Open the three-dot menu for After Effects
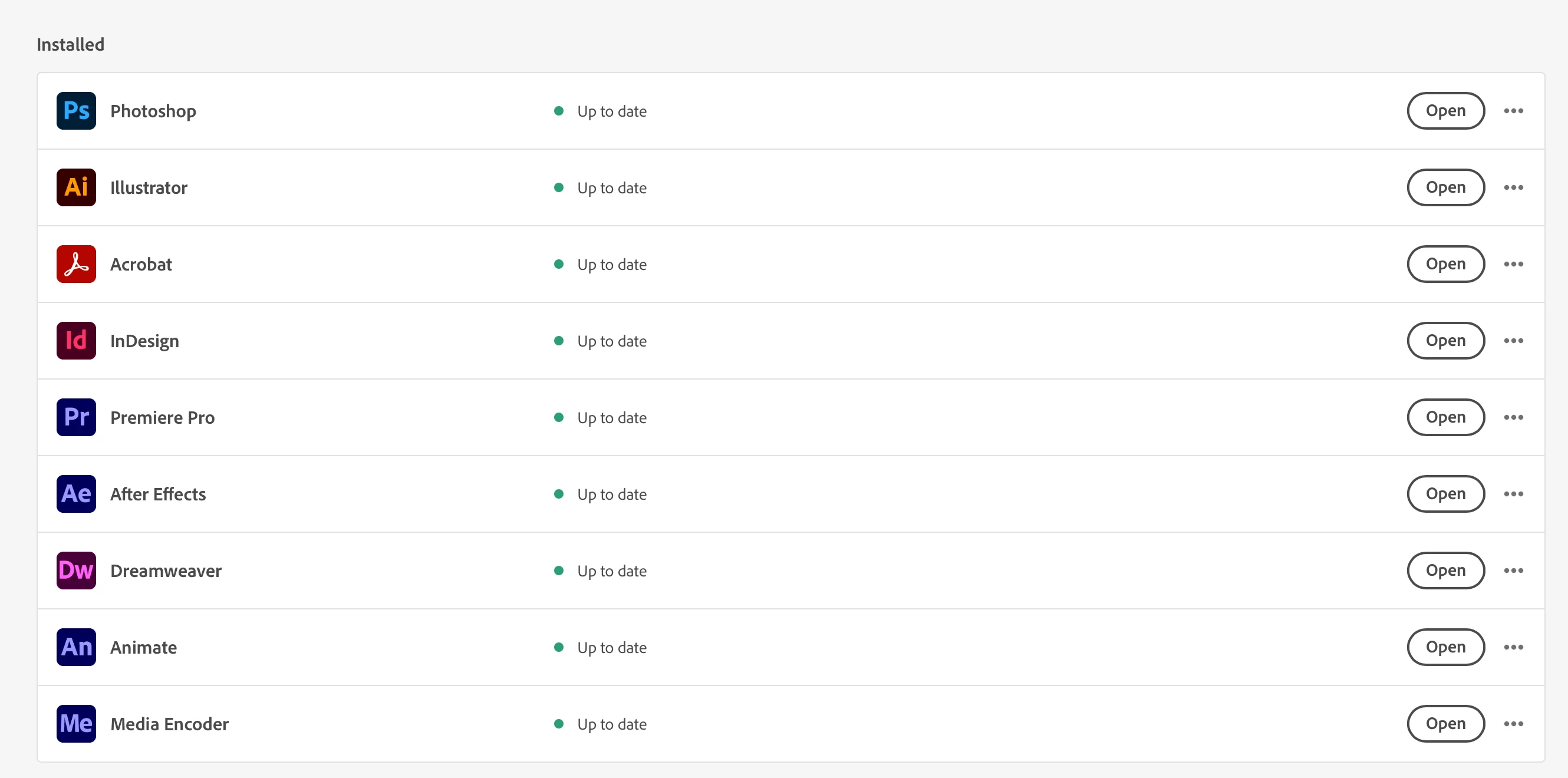Screen dimensions: 1568x778 point(1513,494)
